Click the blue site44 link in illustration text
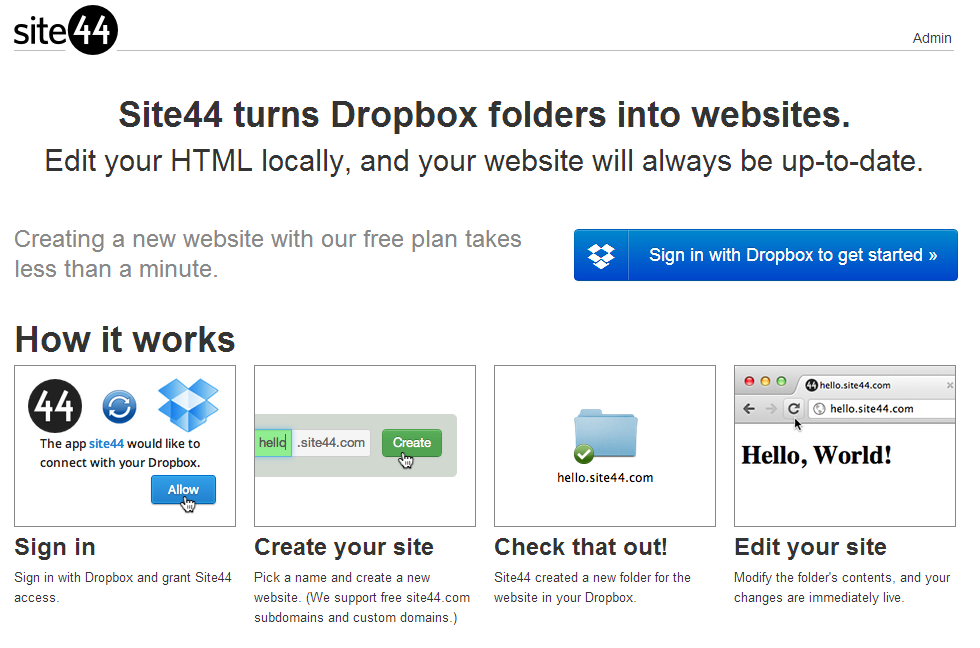 click(x=106, y=444)
